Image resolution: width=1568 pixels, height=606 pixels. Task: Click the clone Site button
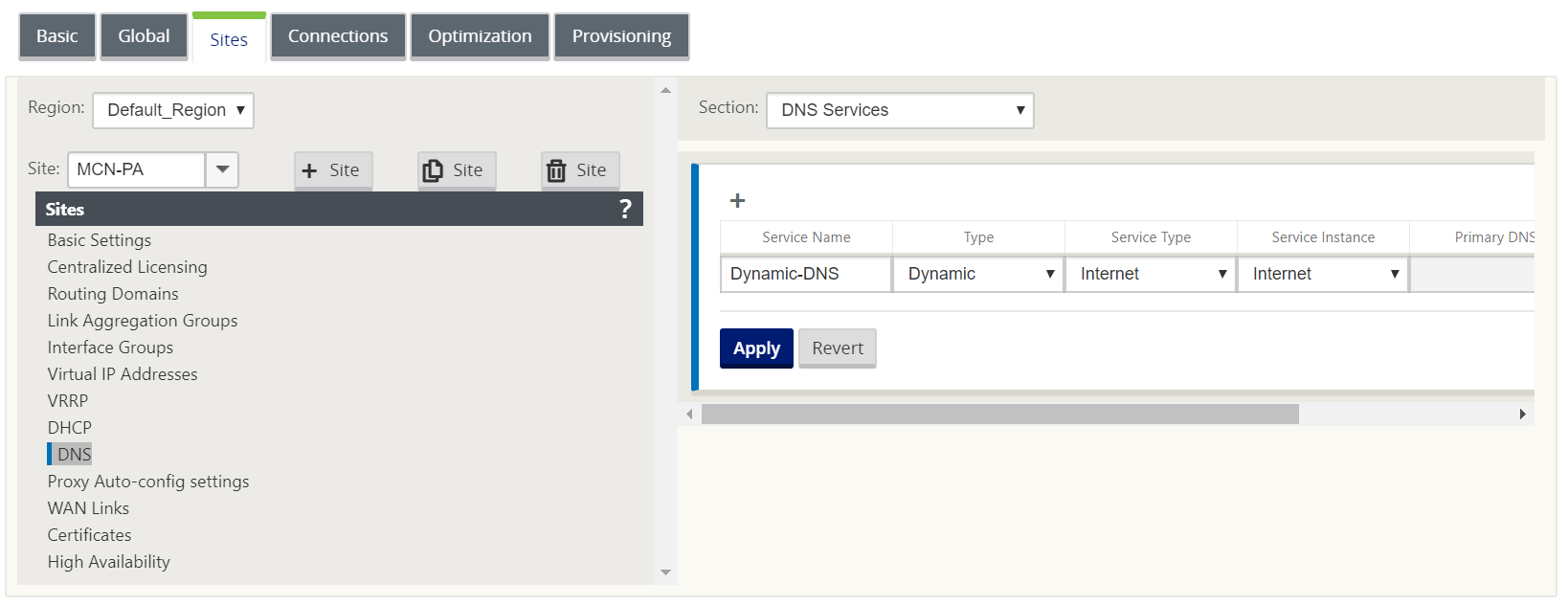coord(457,170)
